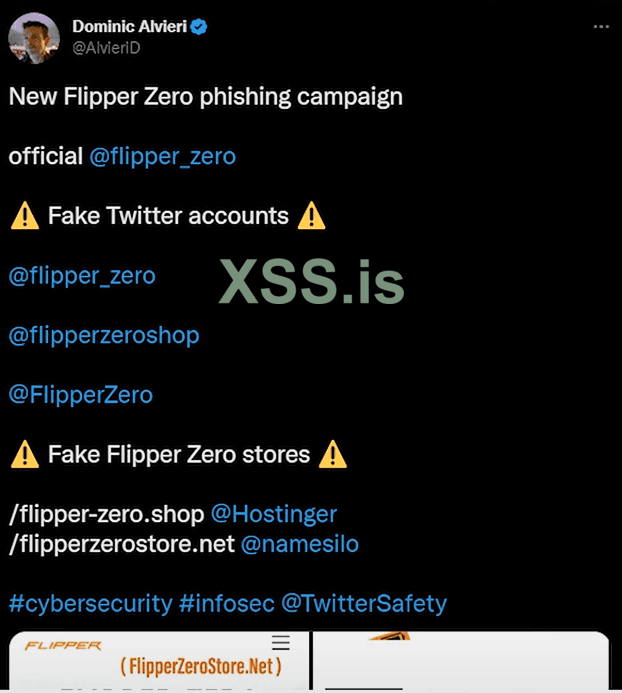Click the orange Flipper logo
This screenshot has height=693, width=622.
click(62, 646)
